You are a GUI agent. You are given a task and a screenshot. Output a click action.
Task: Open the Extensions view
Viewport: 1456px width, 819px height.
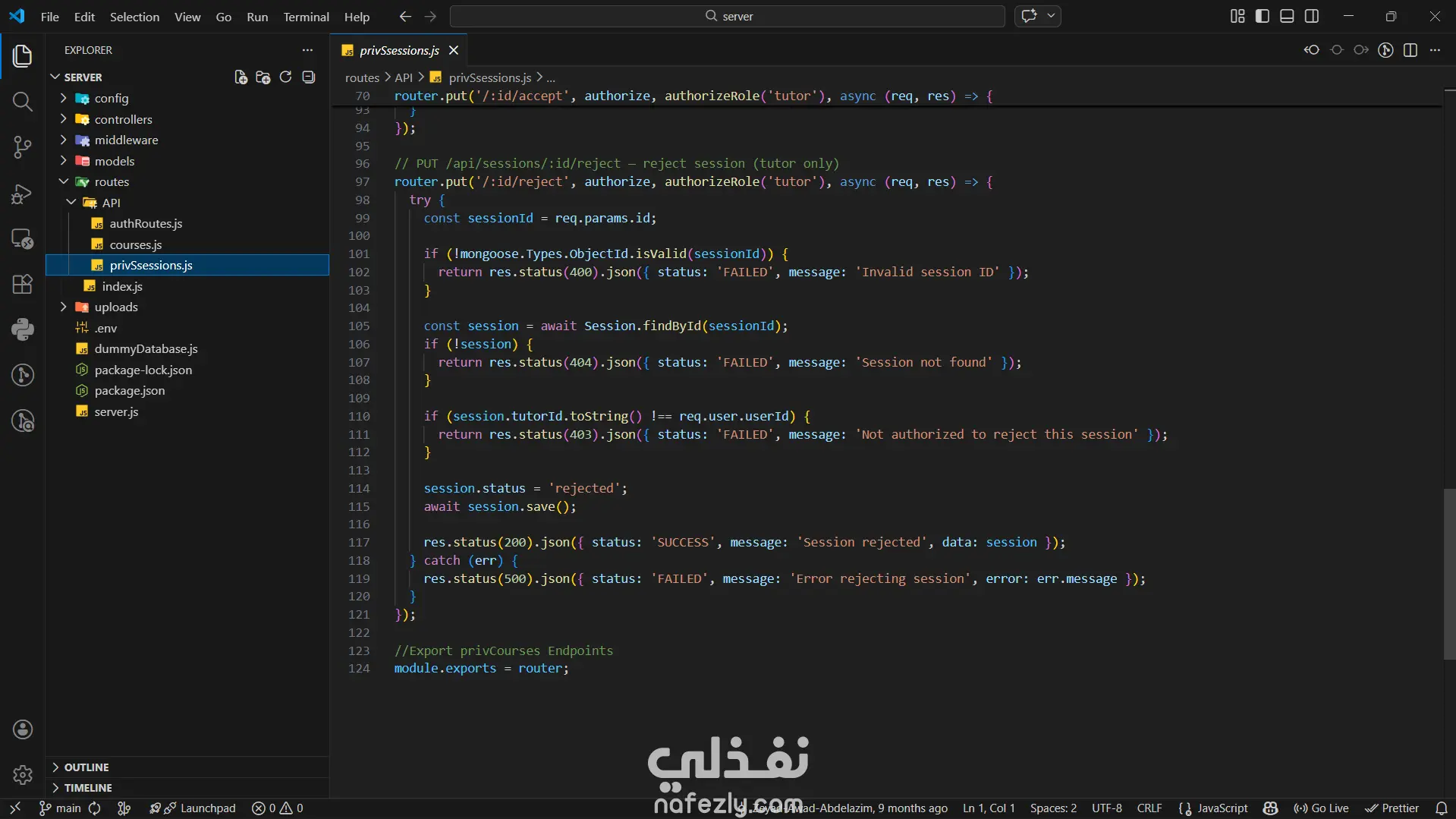pyautogui.click(x=23, y=284)
